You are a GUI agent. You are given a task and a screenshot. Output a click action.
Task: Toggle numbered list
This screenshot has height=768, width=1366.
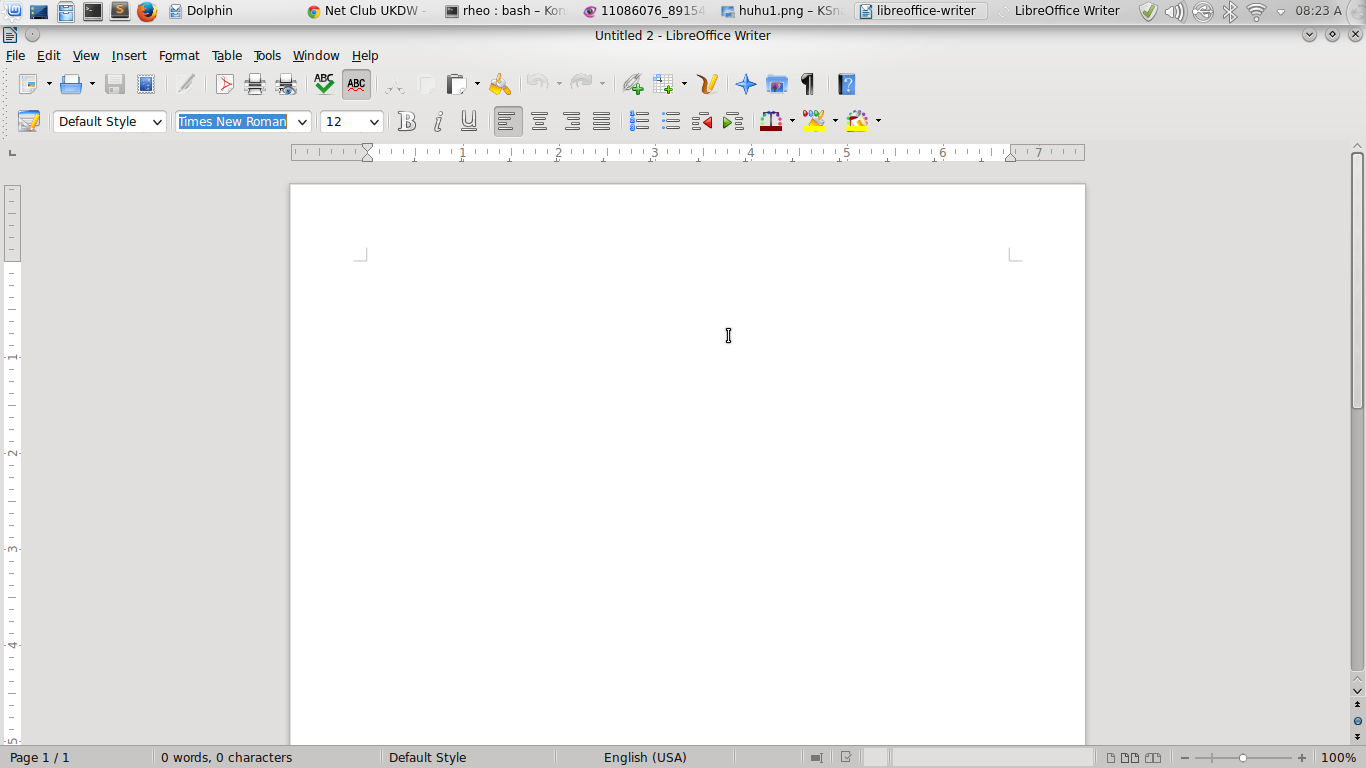(640, 121)
